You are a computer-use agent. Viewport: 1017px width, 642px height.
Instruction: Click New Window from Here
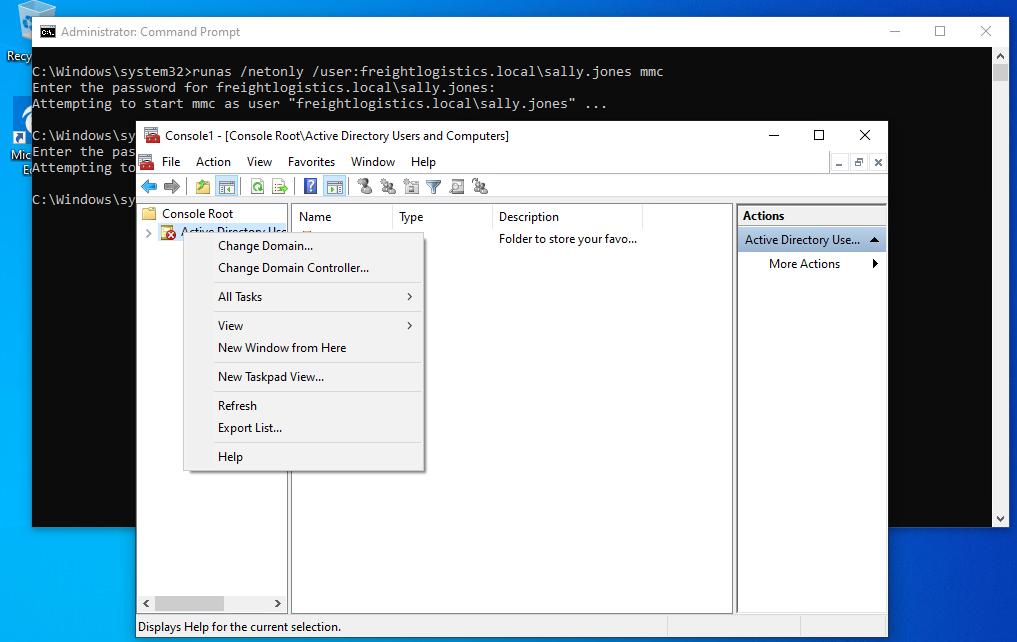tap(282, 348)
